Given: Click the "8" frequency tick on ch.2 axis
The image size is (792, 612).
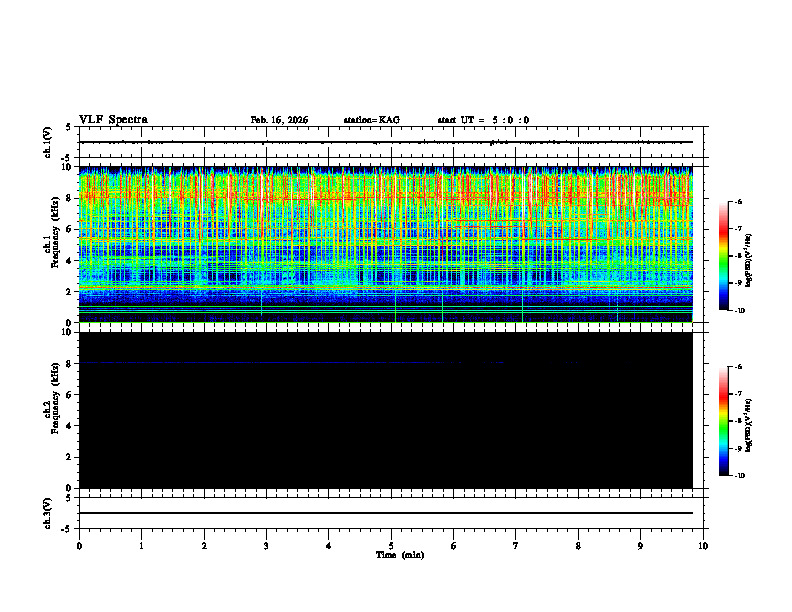Looking at the screenshot, I should point(70,364).
